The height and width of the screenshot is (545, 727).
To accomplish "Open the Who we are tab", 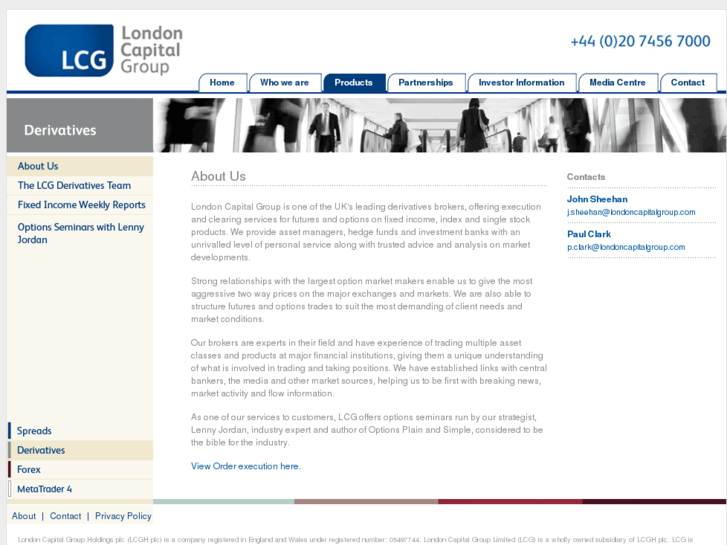I will [285, 83].
